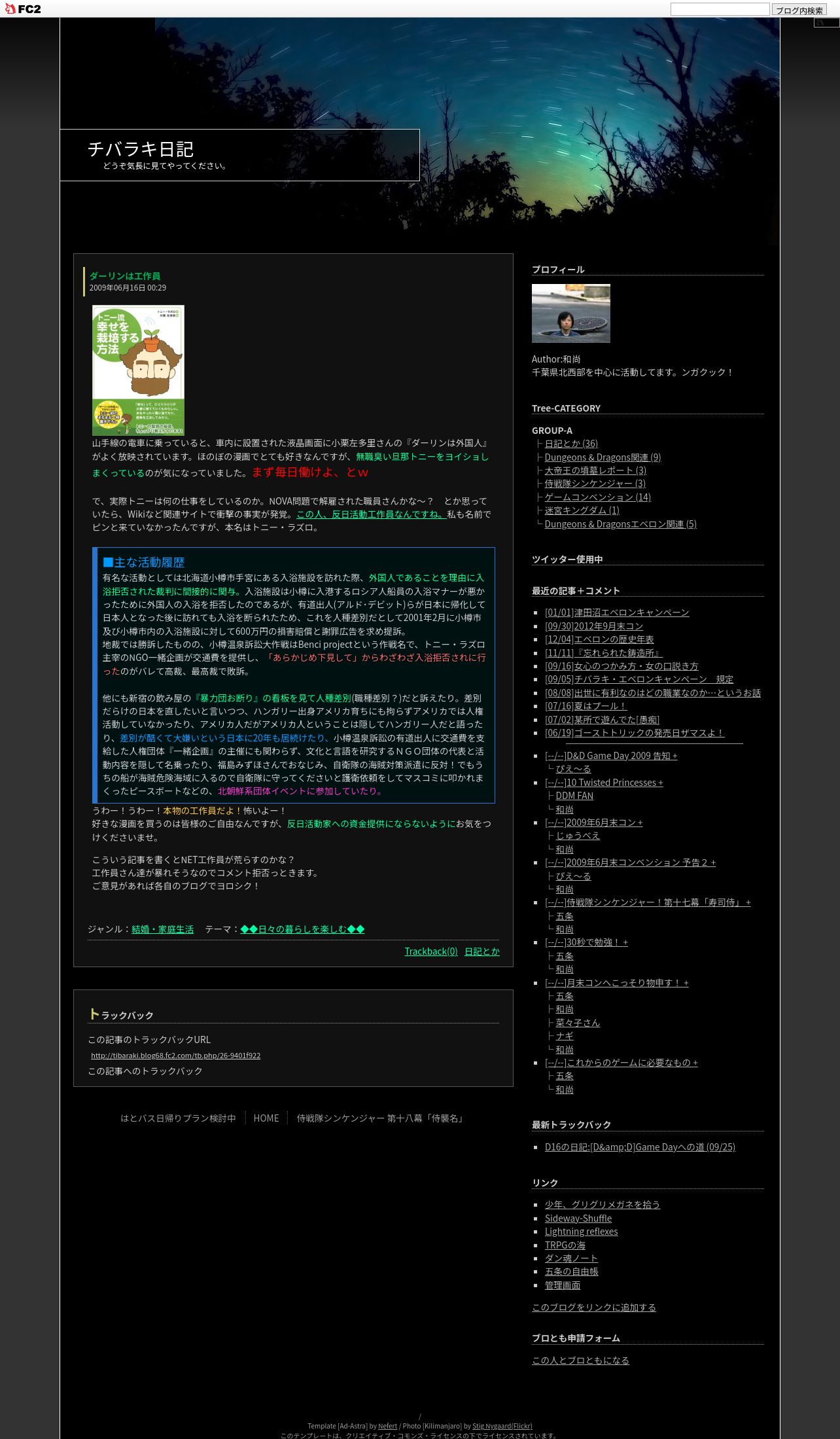Open link Sideway-Shuffle
The height and width of the screenshot is (1439, 840).
click(x=578, y=1218)
